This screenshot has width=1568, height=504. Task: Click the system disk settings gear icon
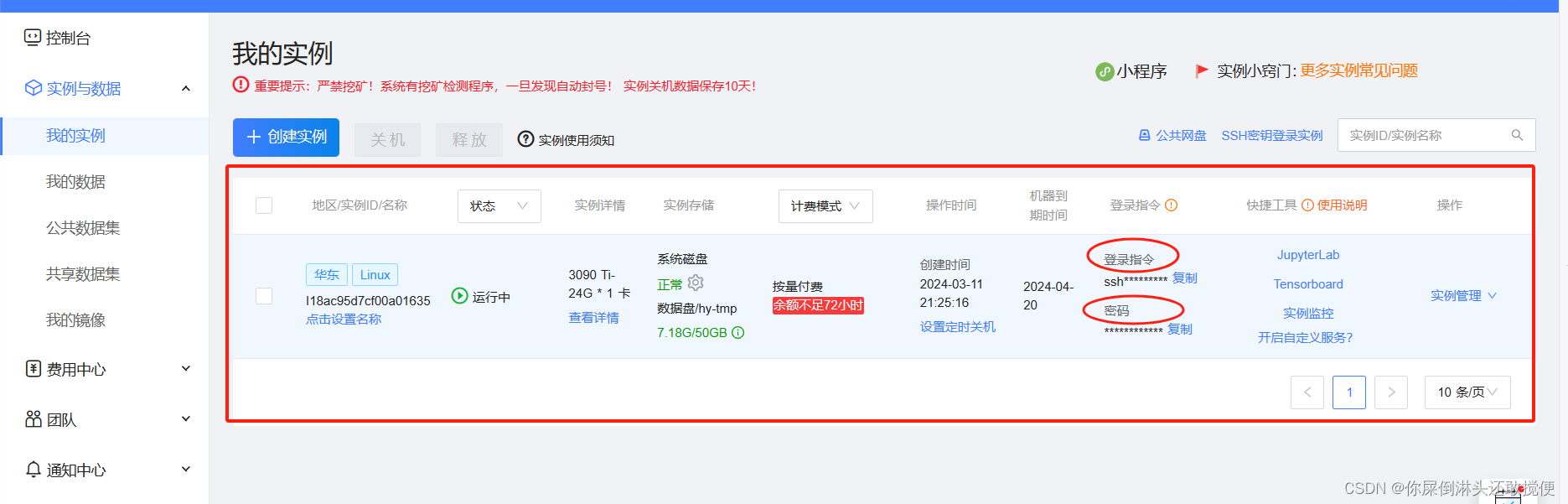[696, 283]
